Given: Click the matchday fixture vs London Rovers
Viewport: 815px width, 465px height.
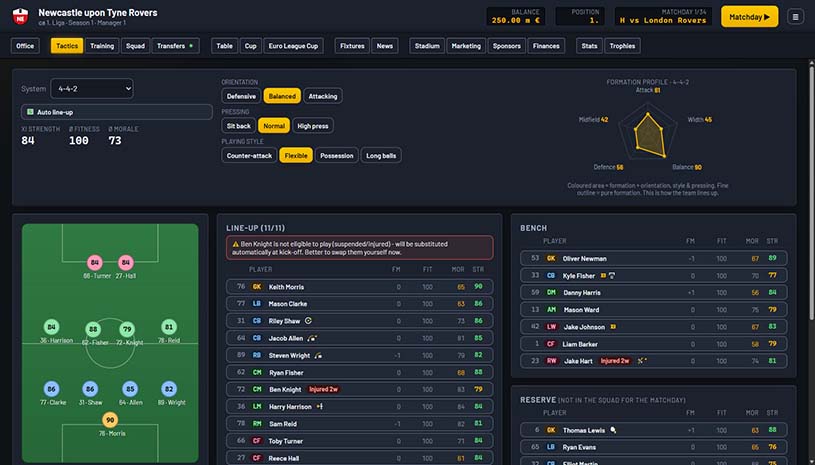Looking at the screenshot, I should [663, 17].
